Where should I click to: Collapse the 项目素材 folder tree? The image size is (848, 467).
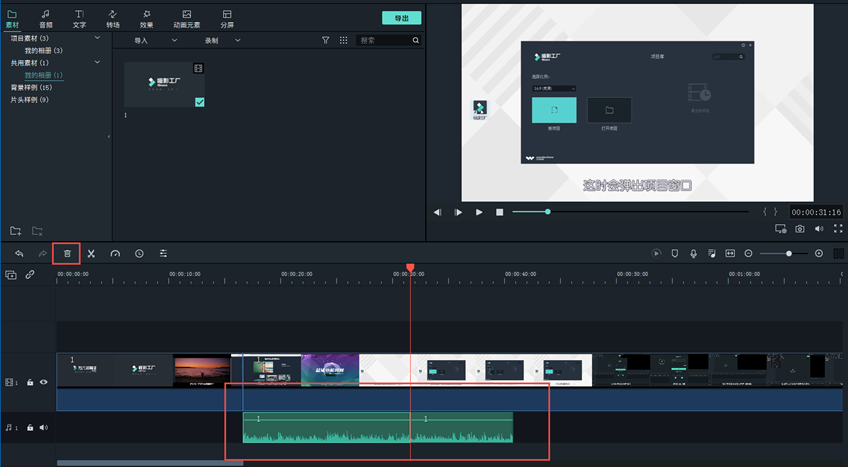pos(97,38)
